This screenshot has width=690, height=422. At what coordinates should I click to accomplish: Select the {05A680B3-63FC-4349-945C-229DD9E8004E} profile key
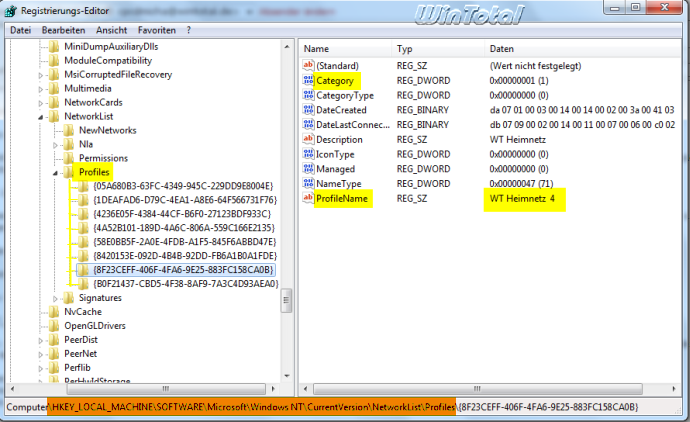pos(183,186)
